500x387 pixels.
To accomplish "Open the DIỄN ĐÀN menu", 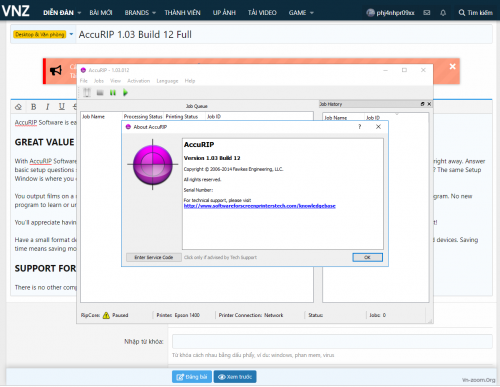I will [x=58, y=13].
